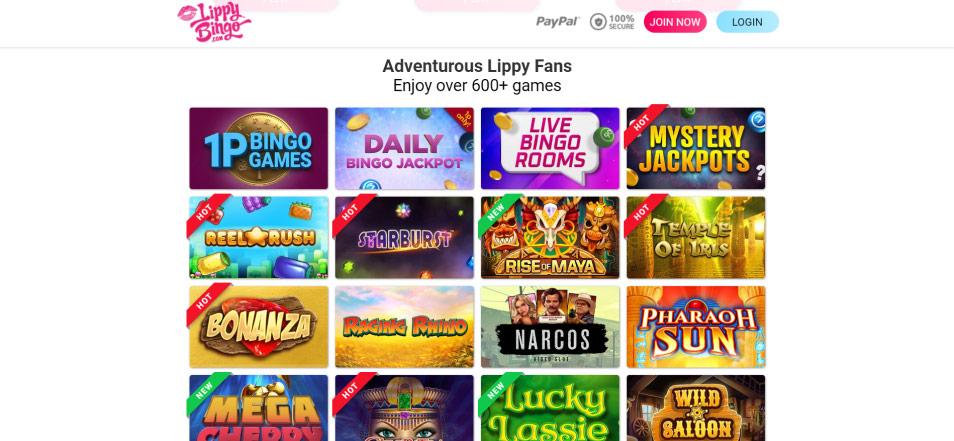Launch the Lucky Lassie game
954x441 pixels.
pos(550,408)
